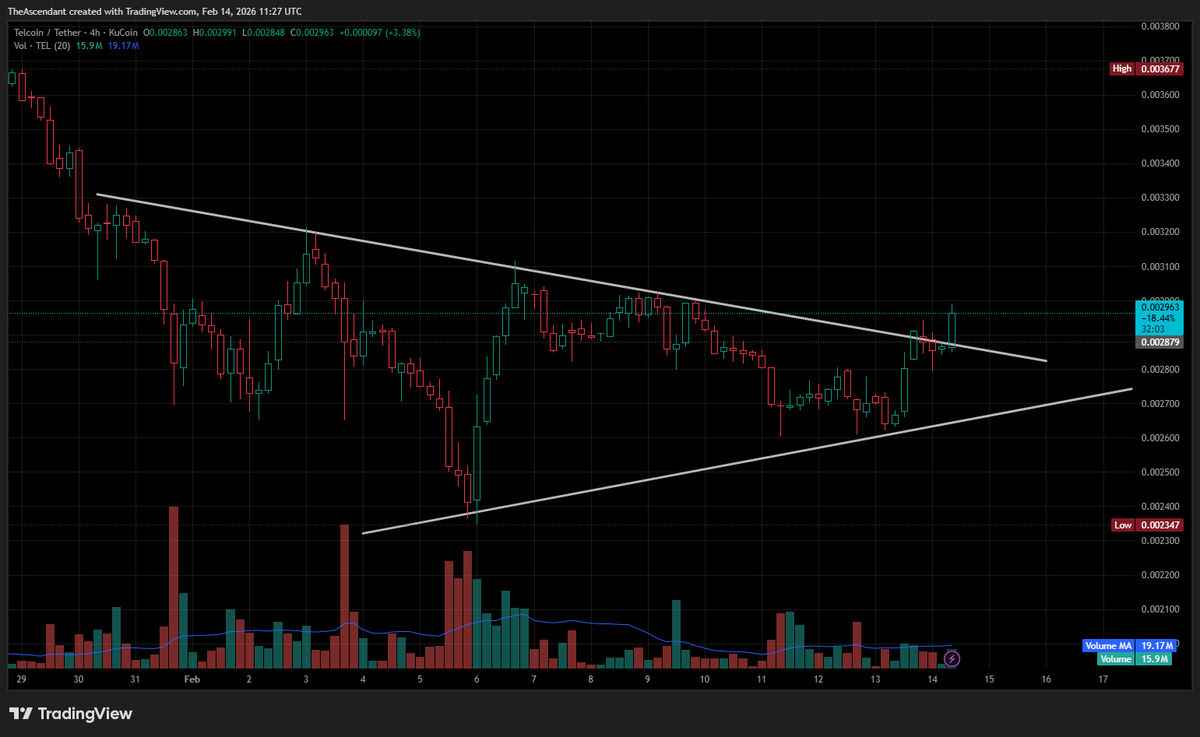Click the 6 date axis label
Screen dimensions: 1200x737
point(477,679)
